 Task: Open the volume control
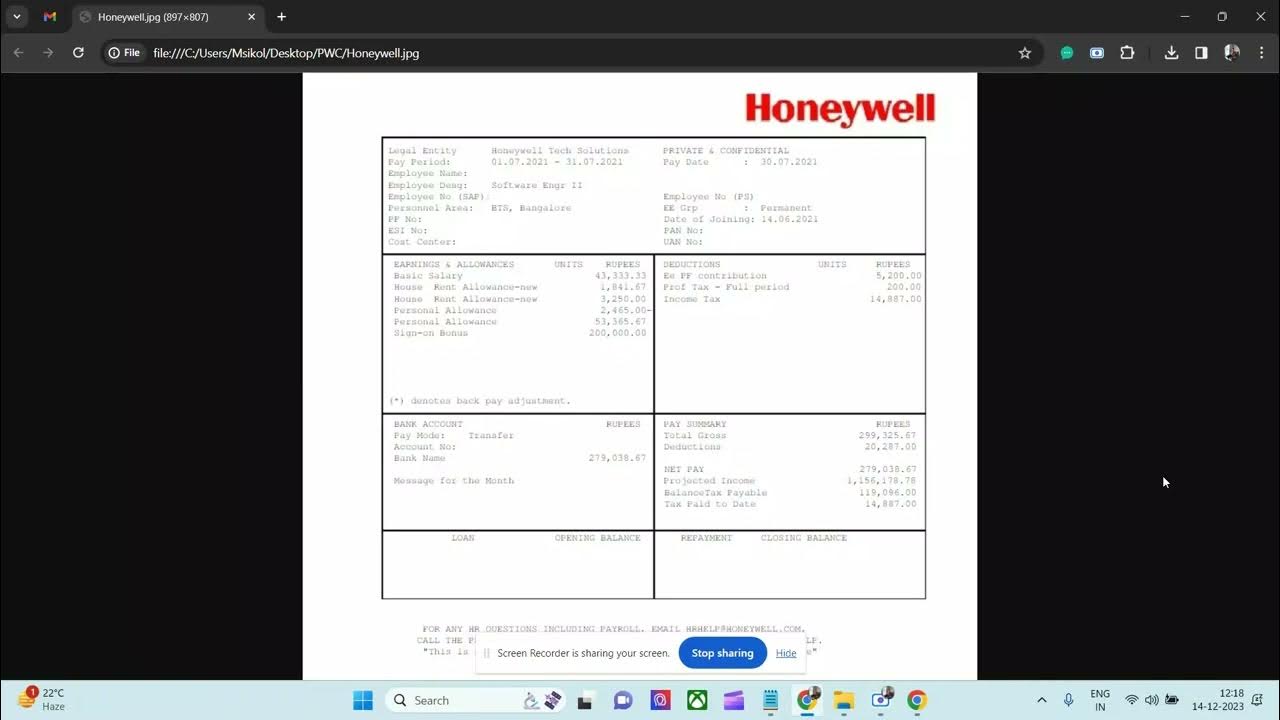(x=1151, y=700)
